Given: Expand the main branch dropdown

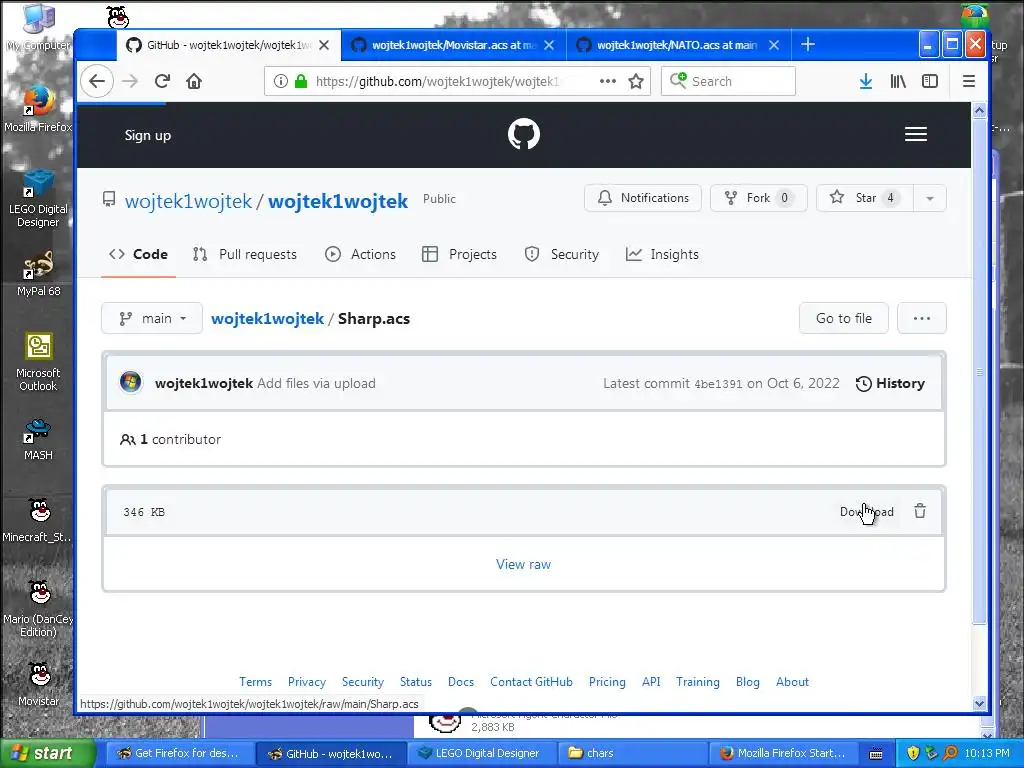Looking at the screenshot, I should (x=152, y=318).
